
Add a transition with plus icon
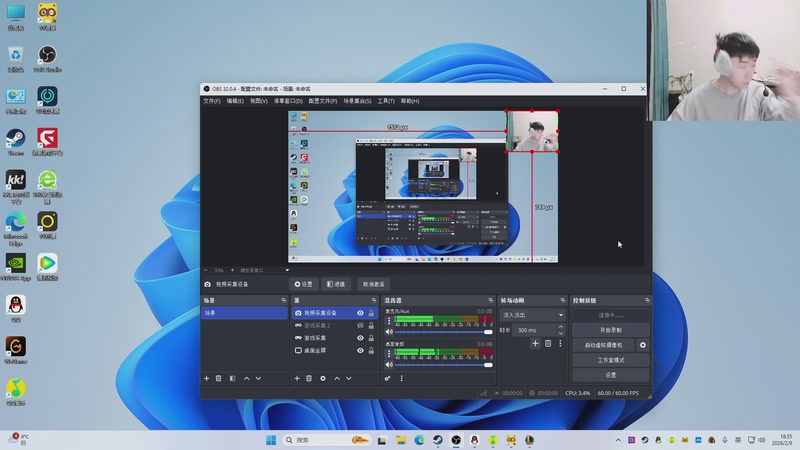pyautogui.click(x=535, y=343)
